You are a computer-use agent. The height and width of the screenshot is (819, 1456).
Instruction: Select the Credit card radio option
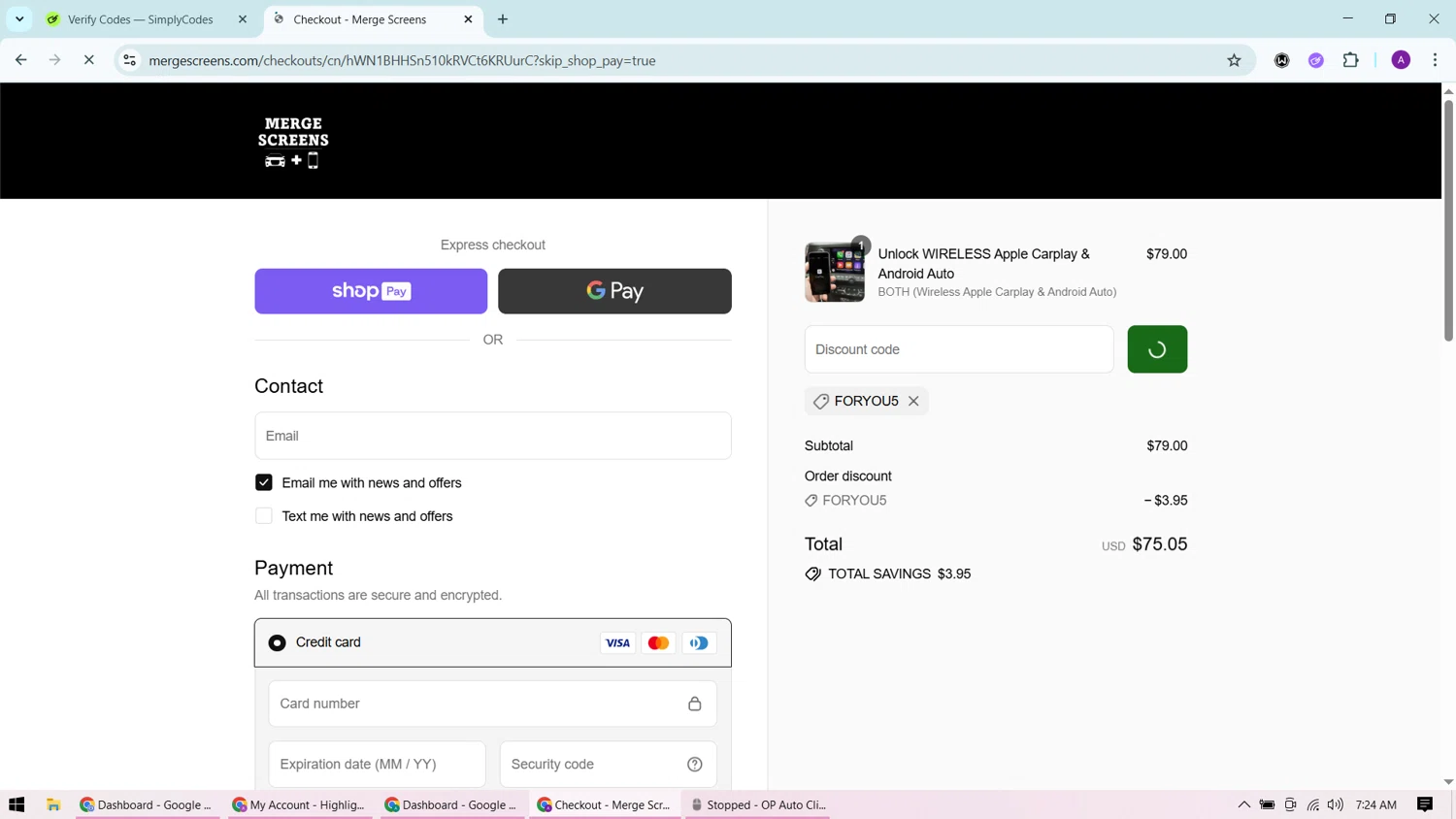[278, 642]
